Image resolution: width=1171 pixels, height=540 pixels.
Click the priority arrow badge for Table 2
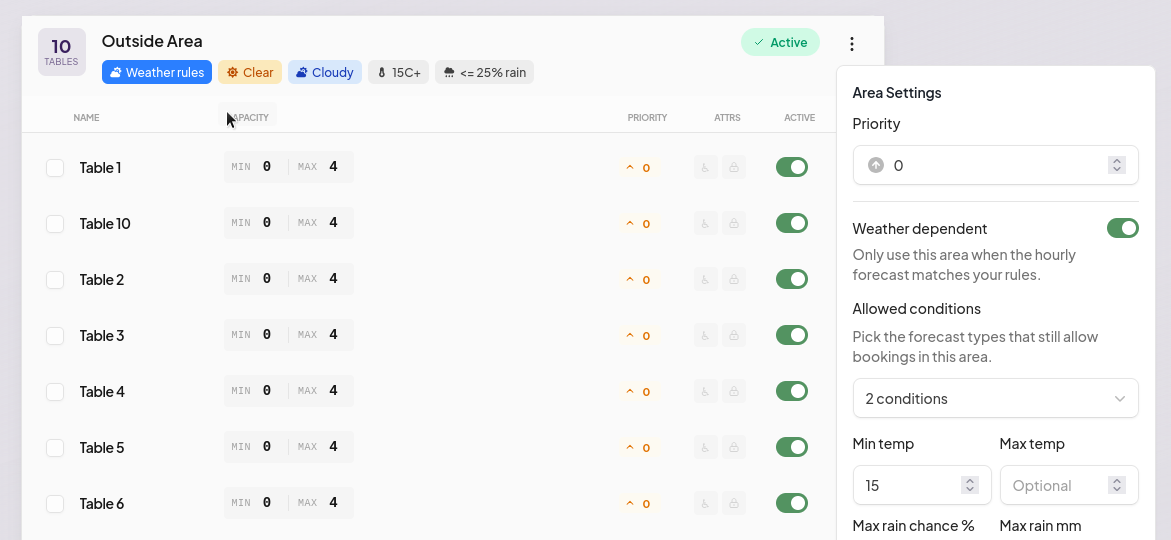(x=638, y=280)
